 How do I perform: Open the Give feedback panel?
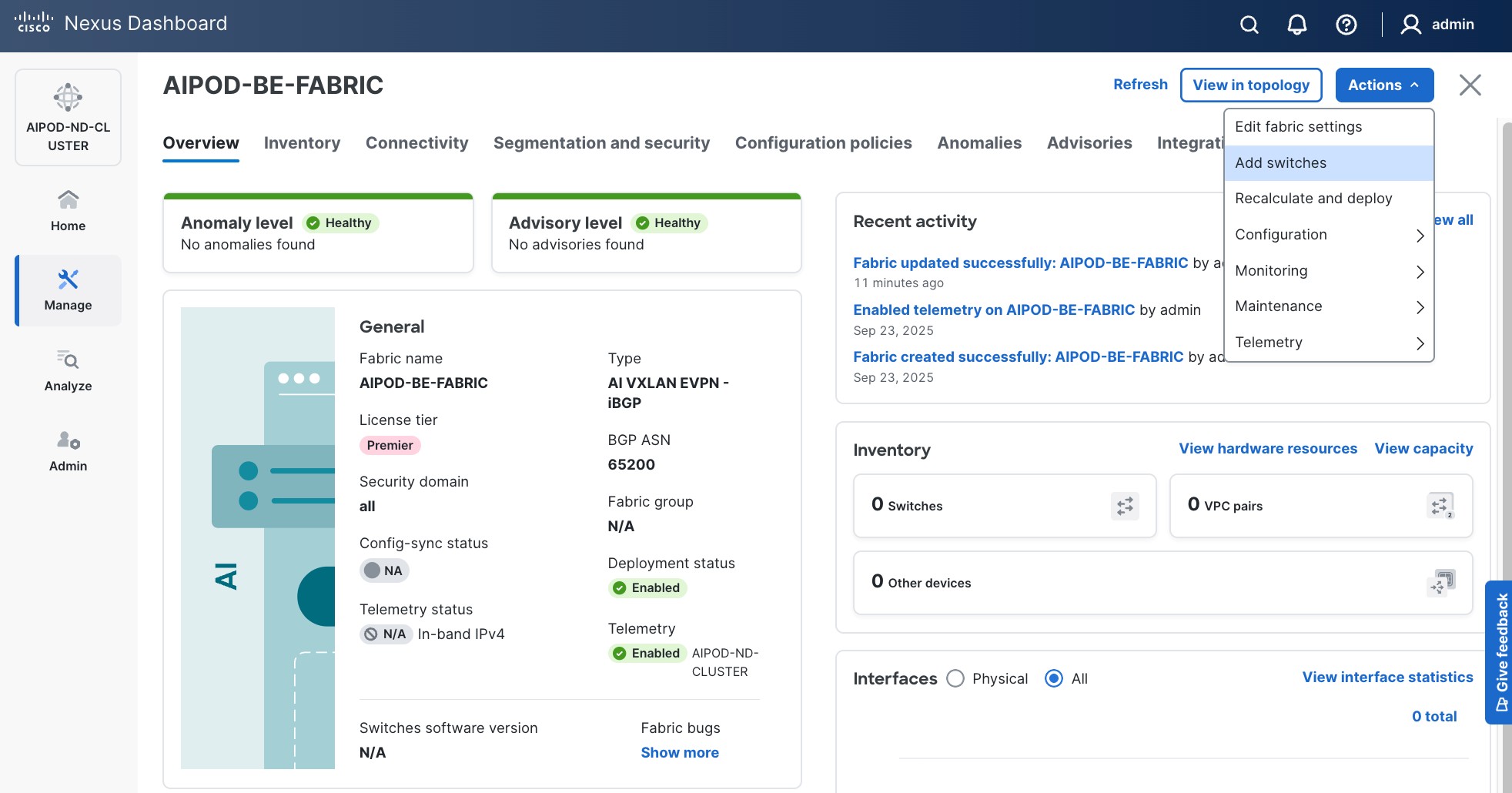(1500, 653)
